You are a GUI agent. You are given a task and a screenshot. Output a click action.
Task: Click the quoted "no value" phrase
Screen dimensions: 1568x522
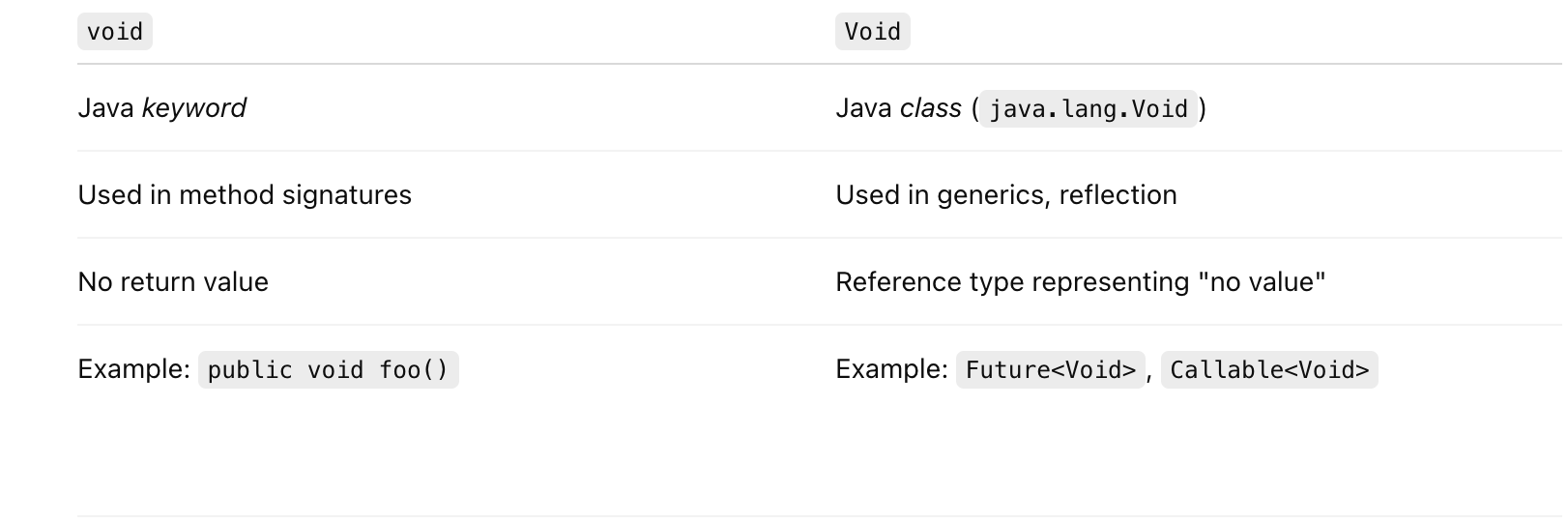(1261, 282)
